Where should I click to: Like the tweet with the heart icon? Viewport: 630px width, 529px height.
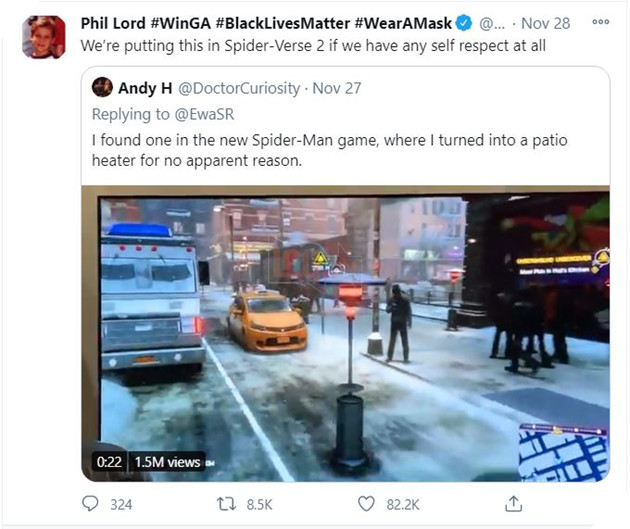pos(366,504)
